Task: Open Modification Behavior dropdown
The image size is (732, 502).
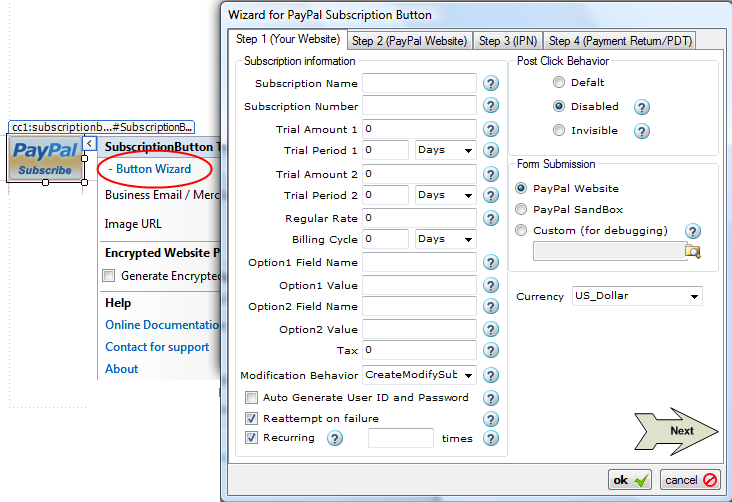Action: coord(419,375)
